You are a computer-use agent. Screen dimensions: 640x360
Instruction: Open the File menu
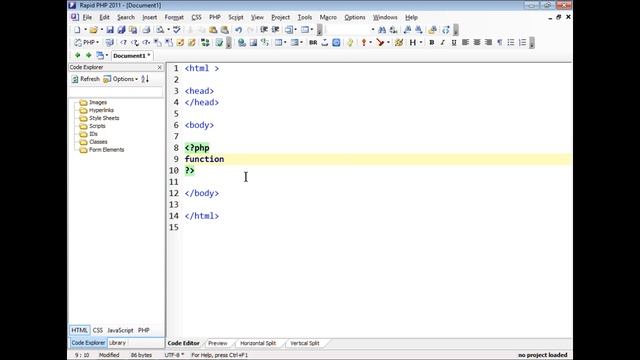(87, 17)
